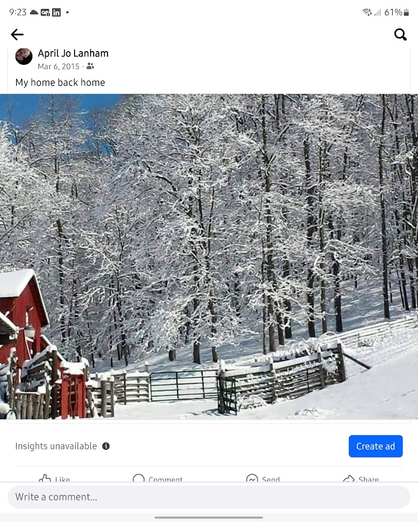Click the Mar 6, 2015 post date

pyautogui.click(x=58, y=67)
